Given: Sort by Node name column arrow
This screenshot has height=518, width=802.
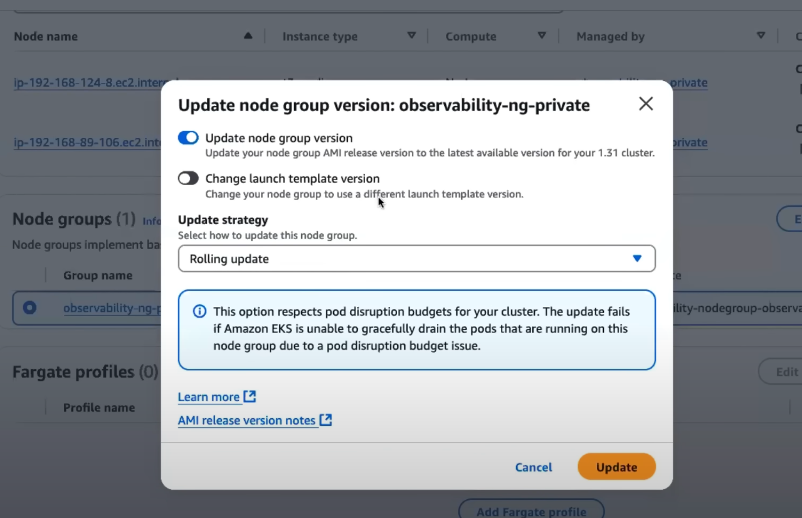Looking at the screenshot, I should pos(248,36).
